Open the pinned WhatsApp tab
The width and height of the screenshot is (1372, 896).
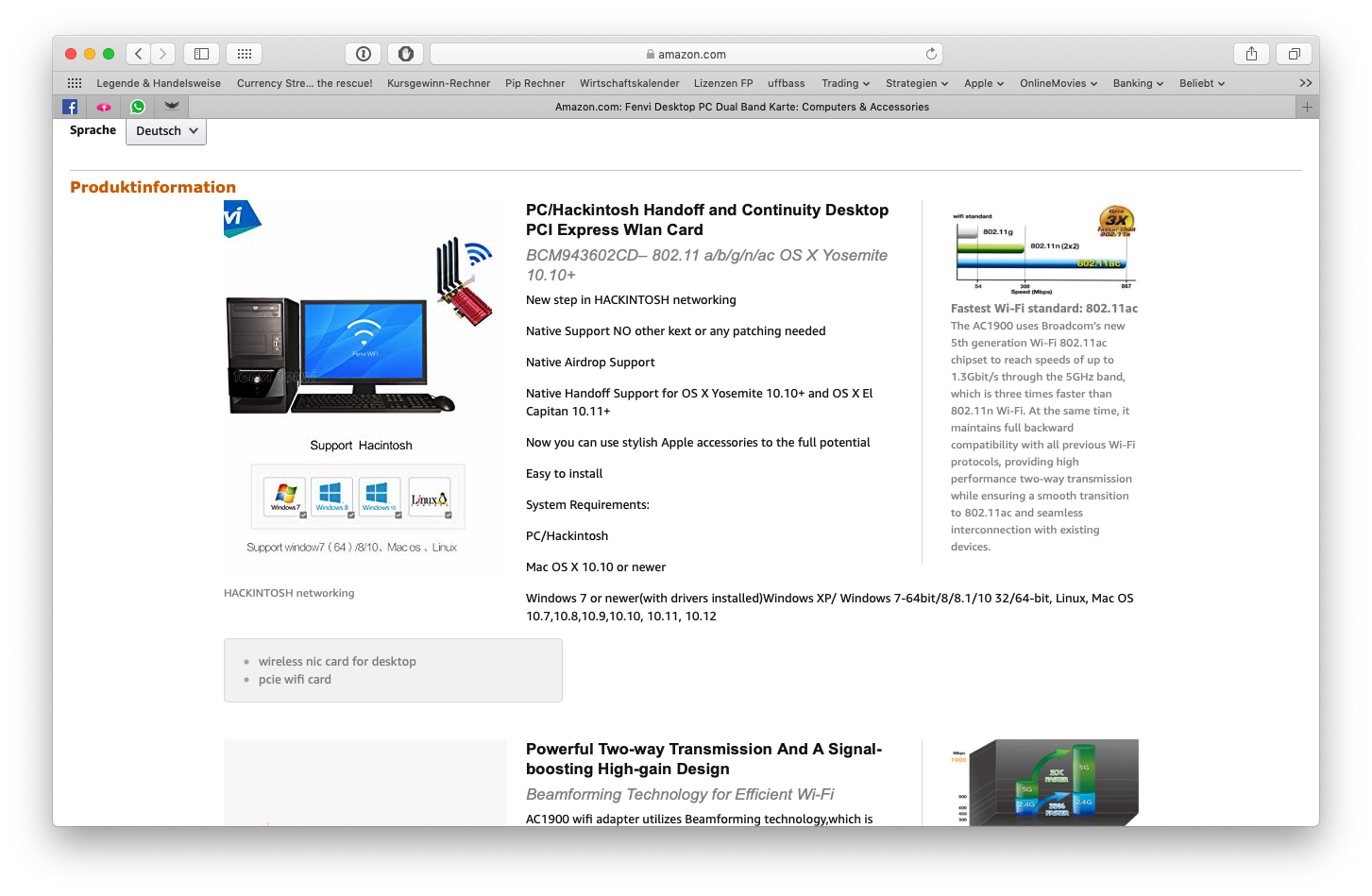138,107
